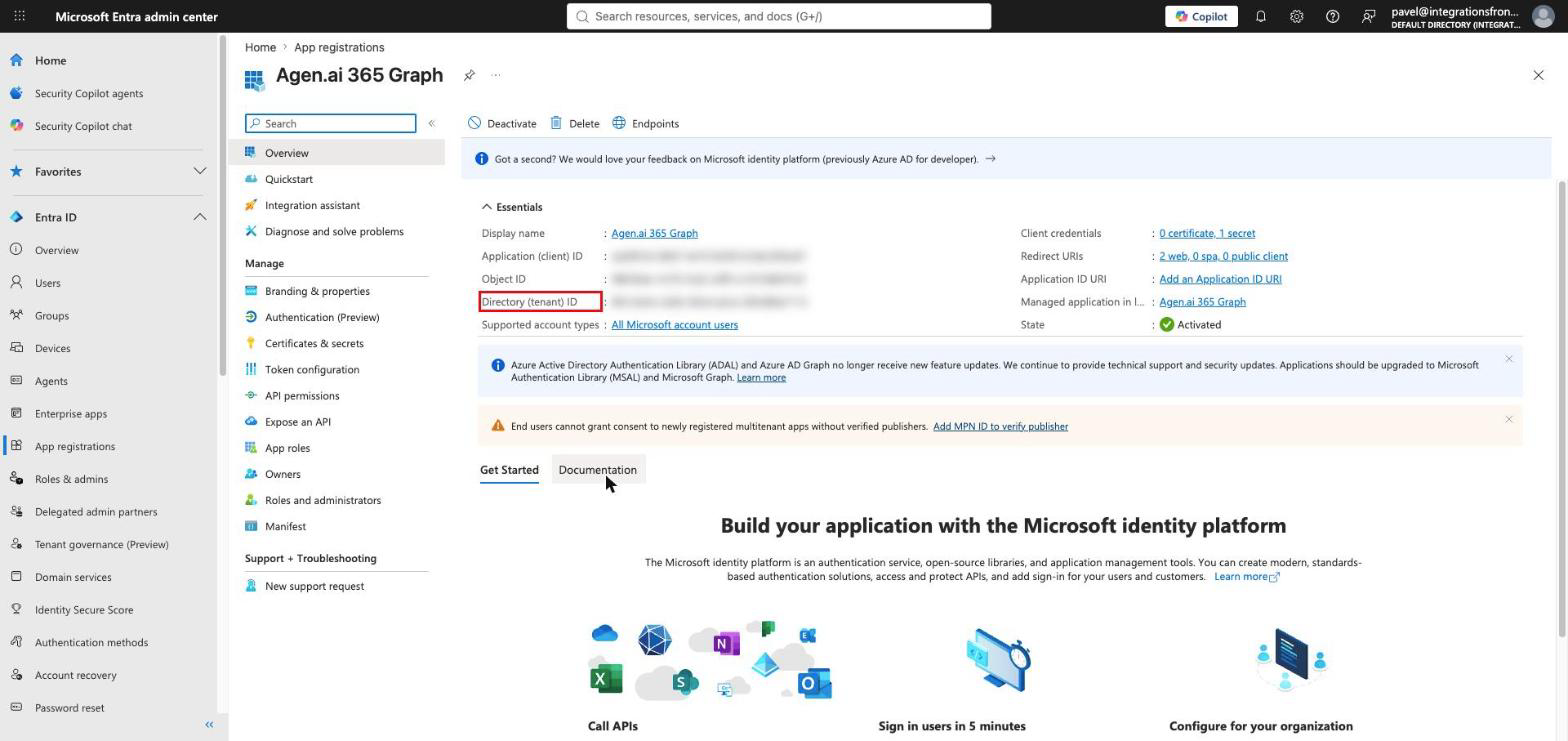Screen dimensions: 1568x741
Task: Collapse the Essentials section
Action: [x=512, y=207]
